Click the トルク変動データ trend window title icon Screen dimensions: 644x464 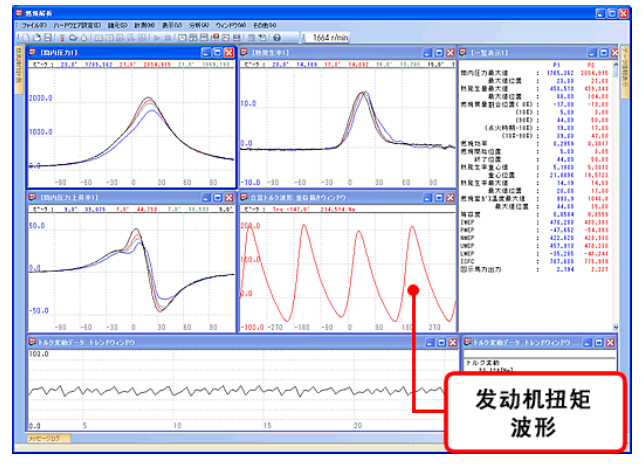coord(32,342)
